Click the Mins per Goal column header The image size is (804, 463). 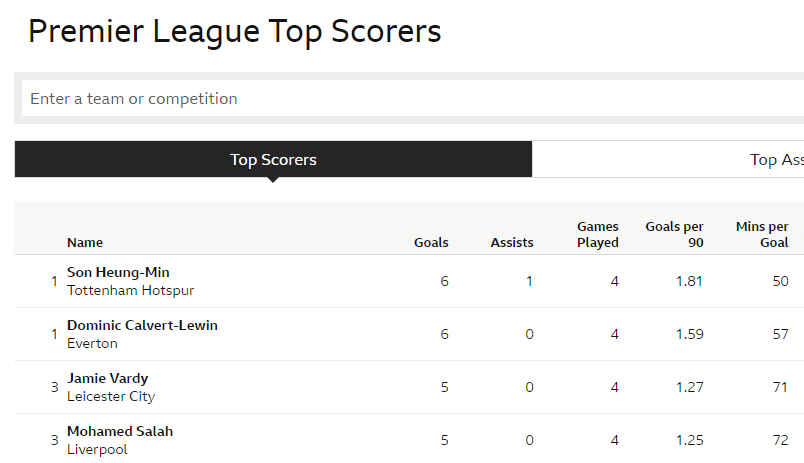pos(762,234)
